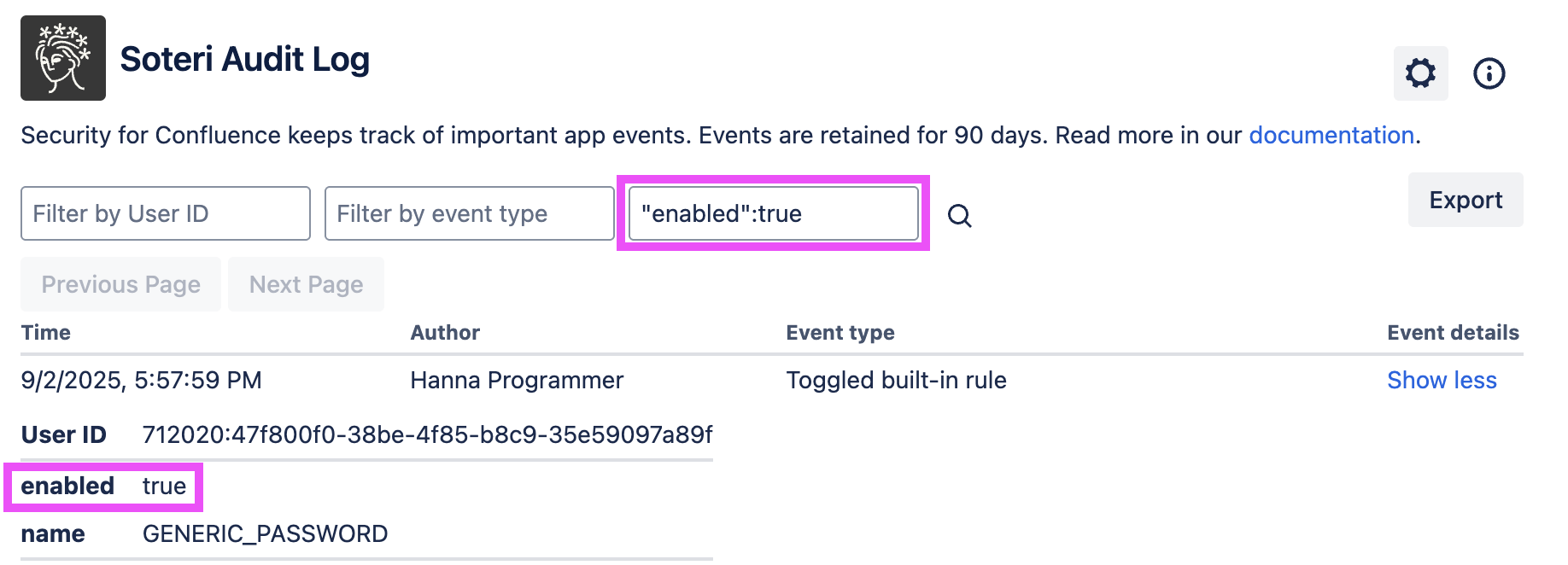The width and height of the screenshot is (1568, 565).
Task: Click the Export button
Action: tap(1465, 200)
